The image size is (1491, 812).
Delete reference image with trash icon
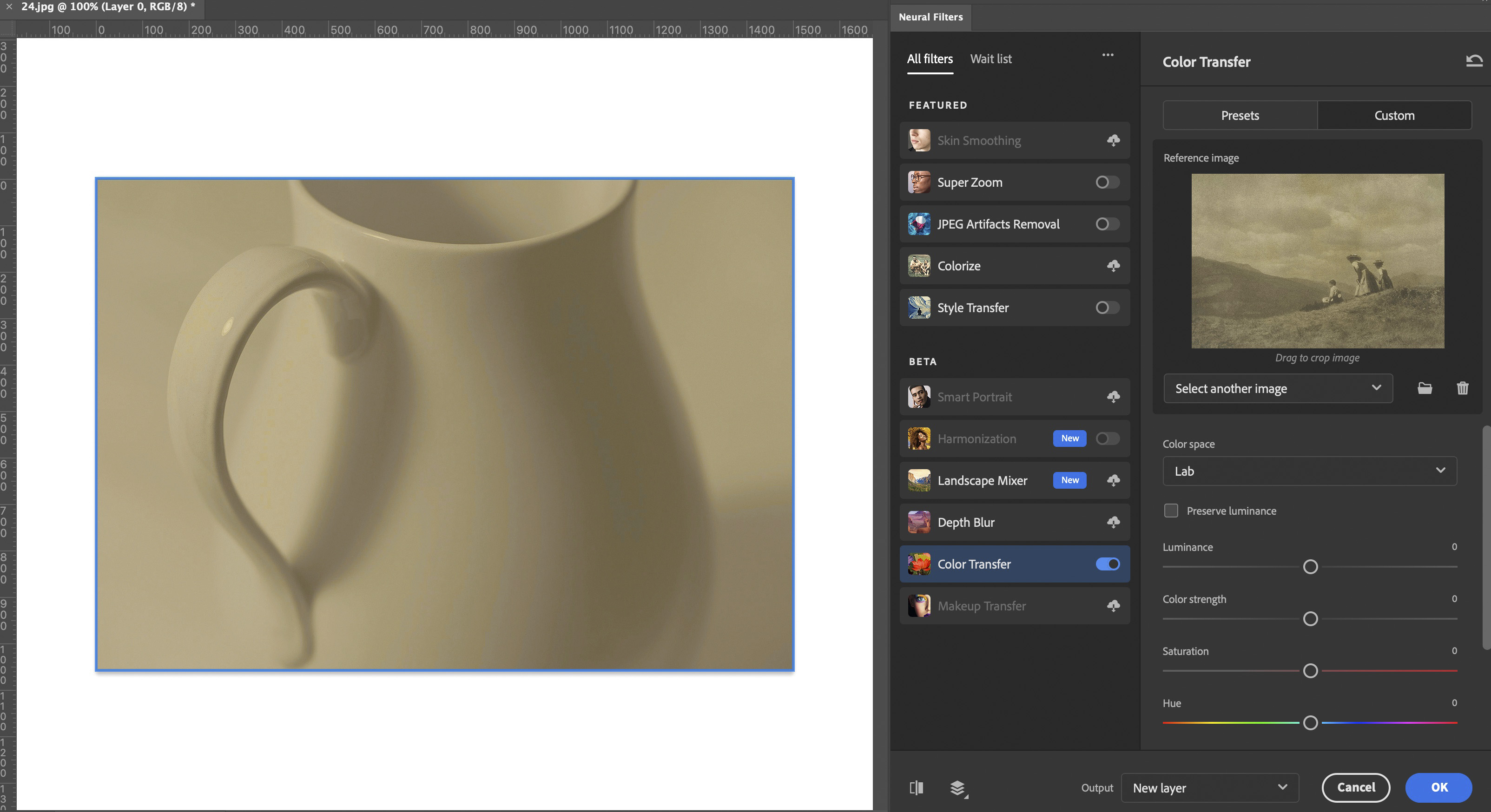point(1462,388)
